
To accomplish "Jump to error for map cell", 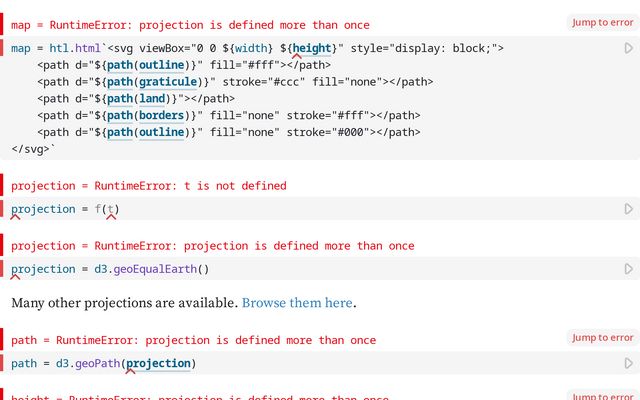I will tap(602, 22).
